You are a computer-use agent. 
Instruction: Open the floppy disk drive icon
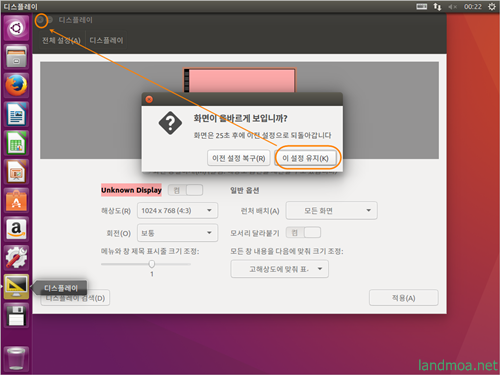(16, 316)
